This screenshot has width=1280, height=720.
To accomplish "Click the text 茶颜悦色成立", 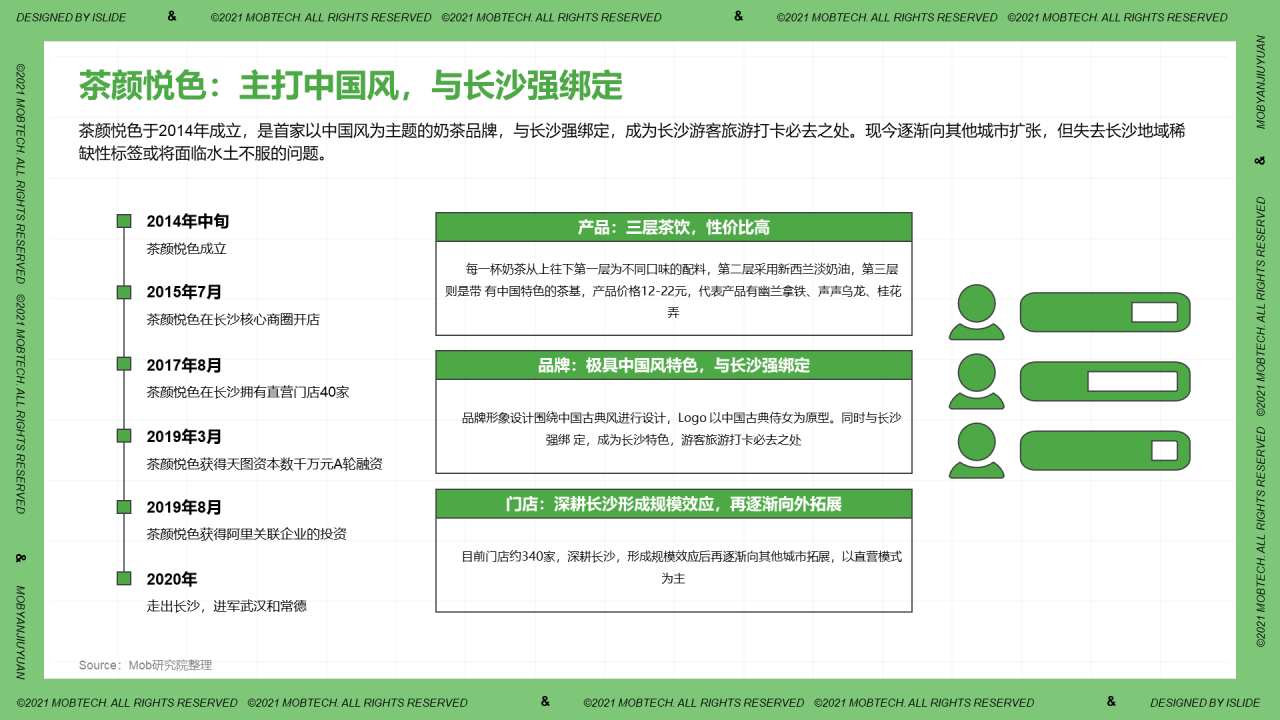I will point(187,248).
